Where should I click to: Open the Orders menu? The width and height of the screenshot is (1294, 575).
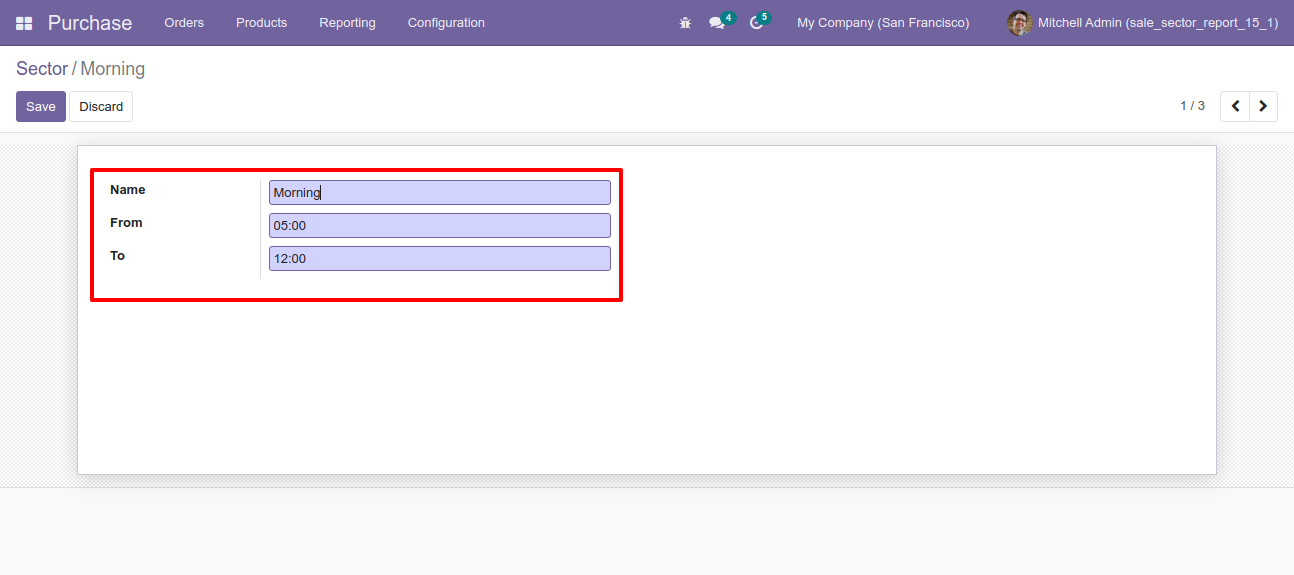pyautogui.click(x=184, y=23)
